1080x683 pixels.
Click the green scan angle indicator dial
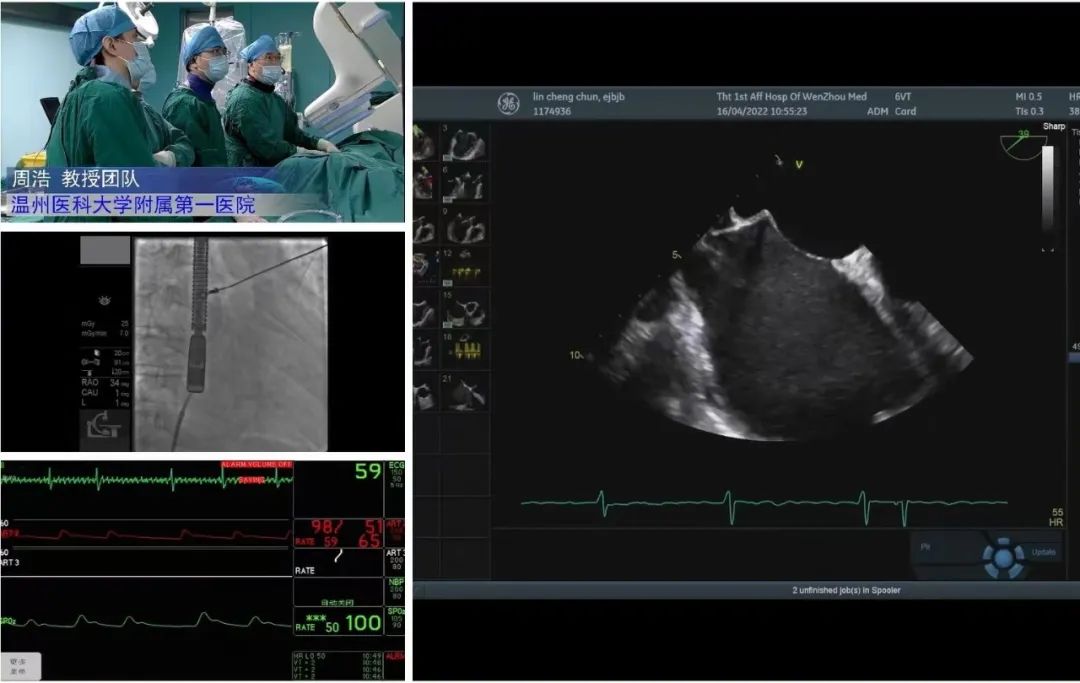pyautogui.click(x=1023, y=146)
